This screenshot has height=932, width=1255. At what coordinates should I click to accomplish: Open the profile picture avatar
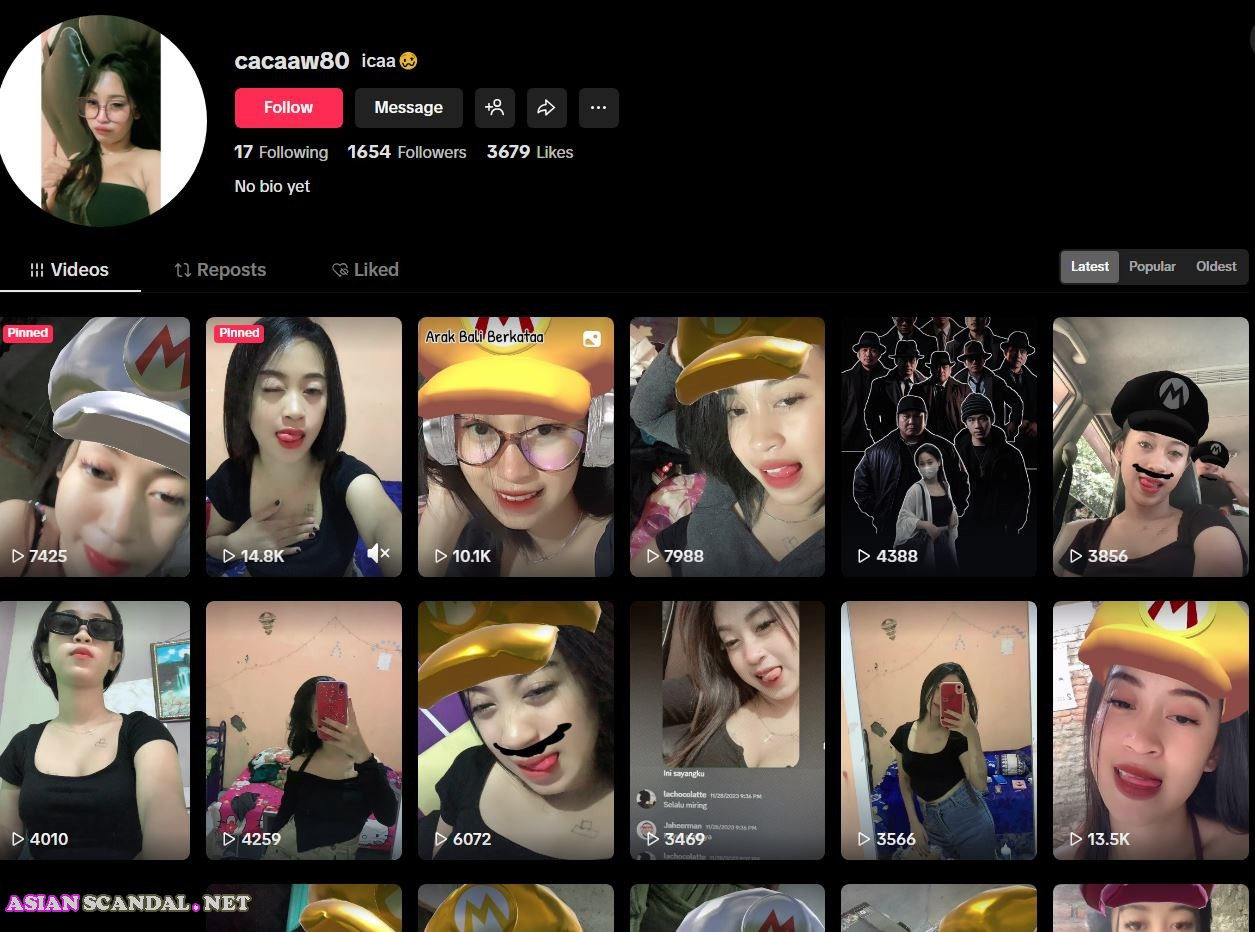[100, 121]
